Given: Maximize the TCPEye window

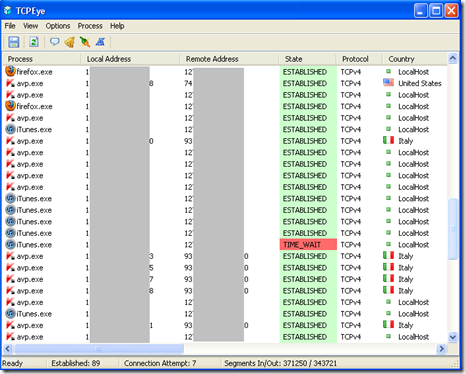Looking at the screenshot, I should 436,11.
